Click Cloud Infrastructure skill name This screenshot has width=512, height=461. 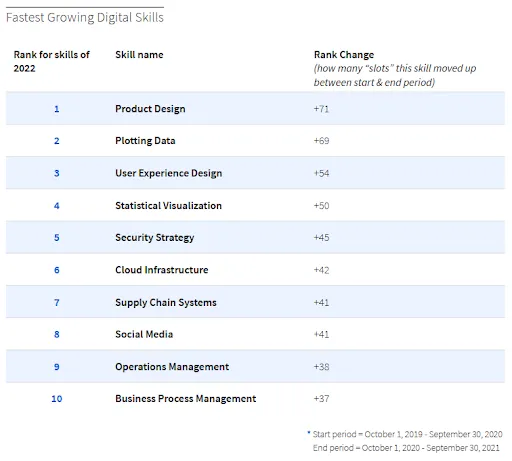pos(162,270)
